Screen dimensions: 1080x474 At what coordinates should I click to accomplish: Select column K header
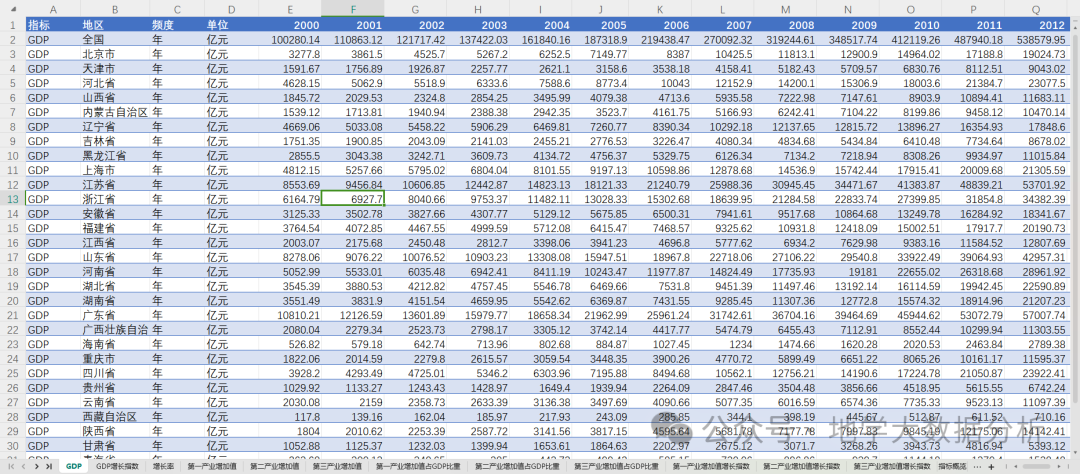click(x=660, y=10)
